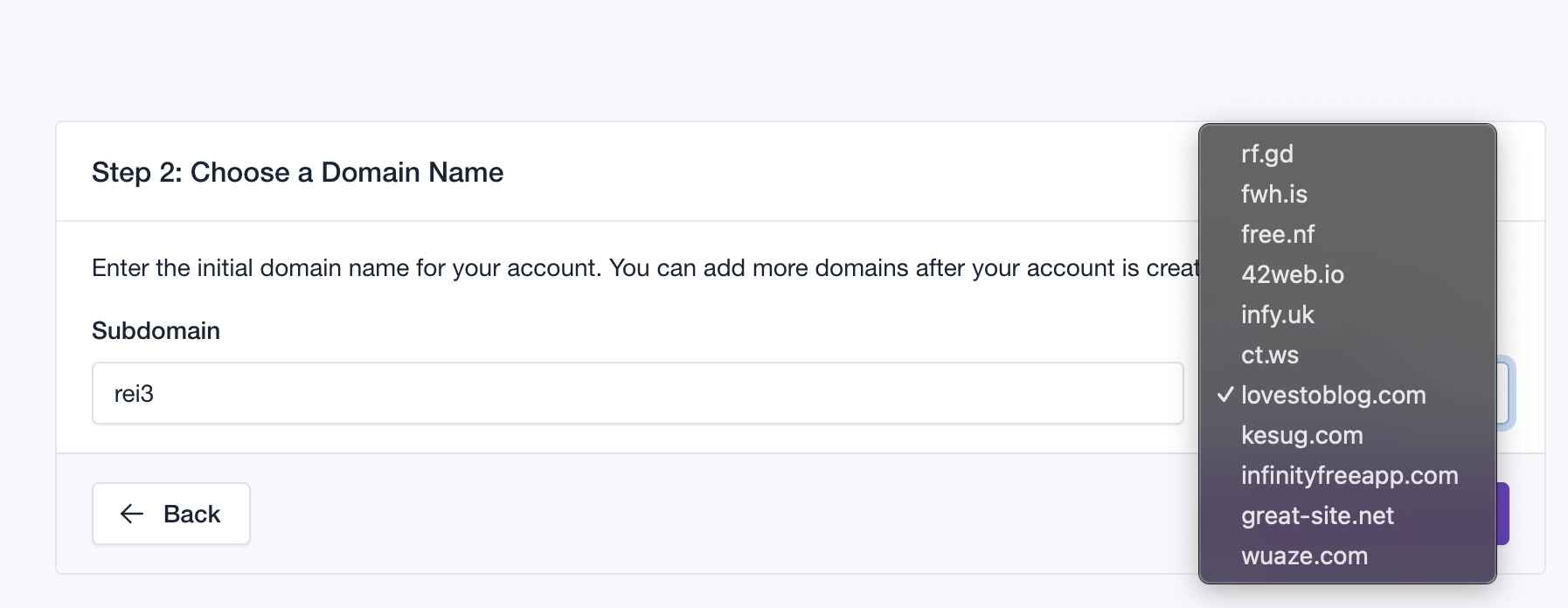Click the Subdomain field label

click(x=156, y=331)
